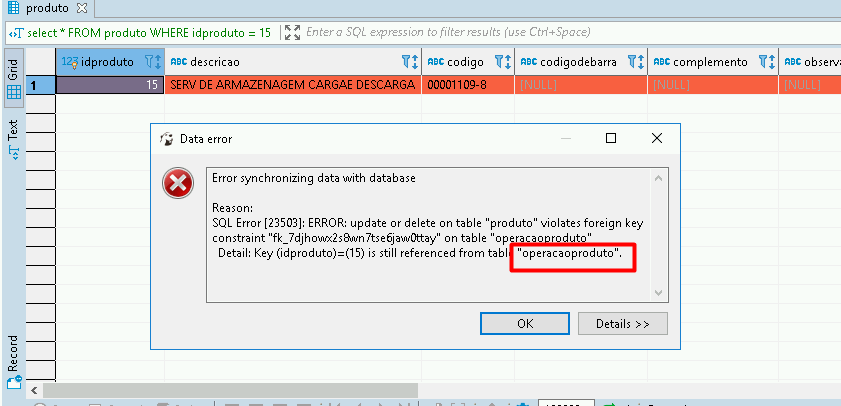Click the Reason: line in error text

(x=232, y=208)
